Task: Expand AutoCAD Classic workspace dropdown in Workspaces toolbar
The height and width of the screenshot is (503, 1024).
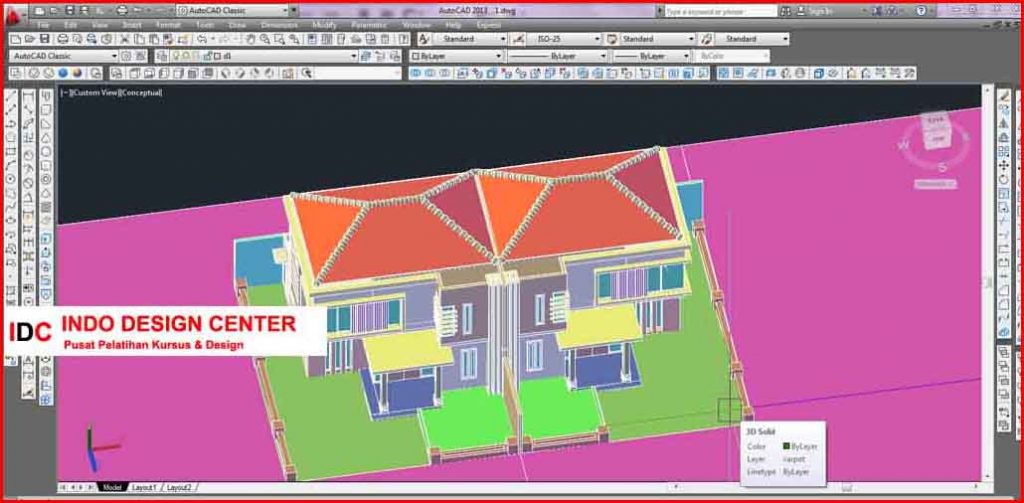Action: (114, 56)
